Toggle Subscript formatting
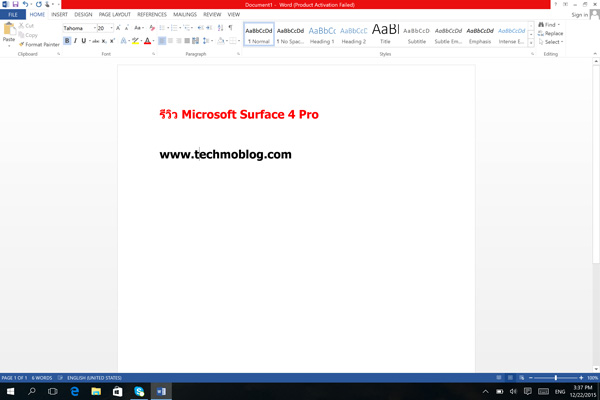Viewport: 600px width, 400px height. [104, 41]
